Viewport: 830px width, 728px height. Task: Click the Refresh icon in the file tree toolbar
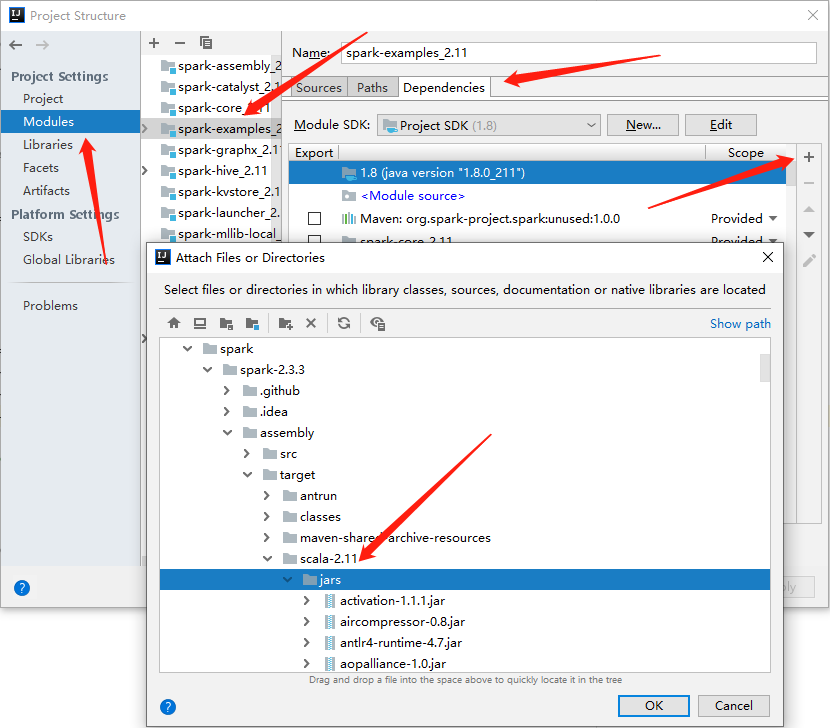[x=344, y=323]
